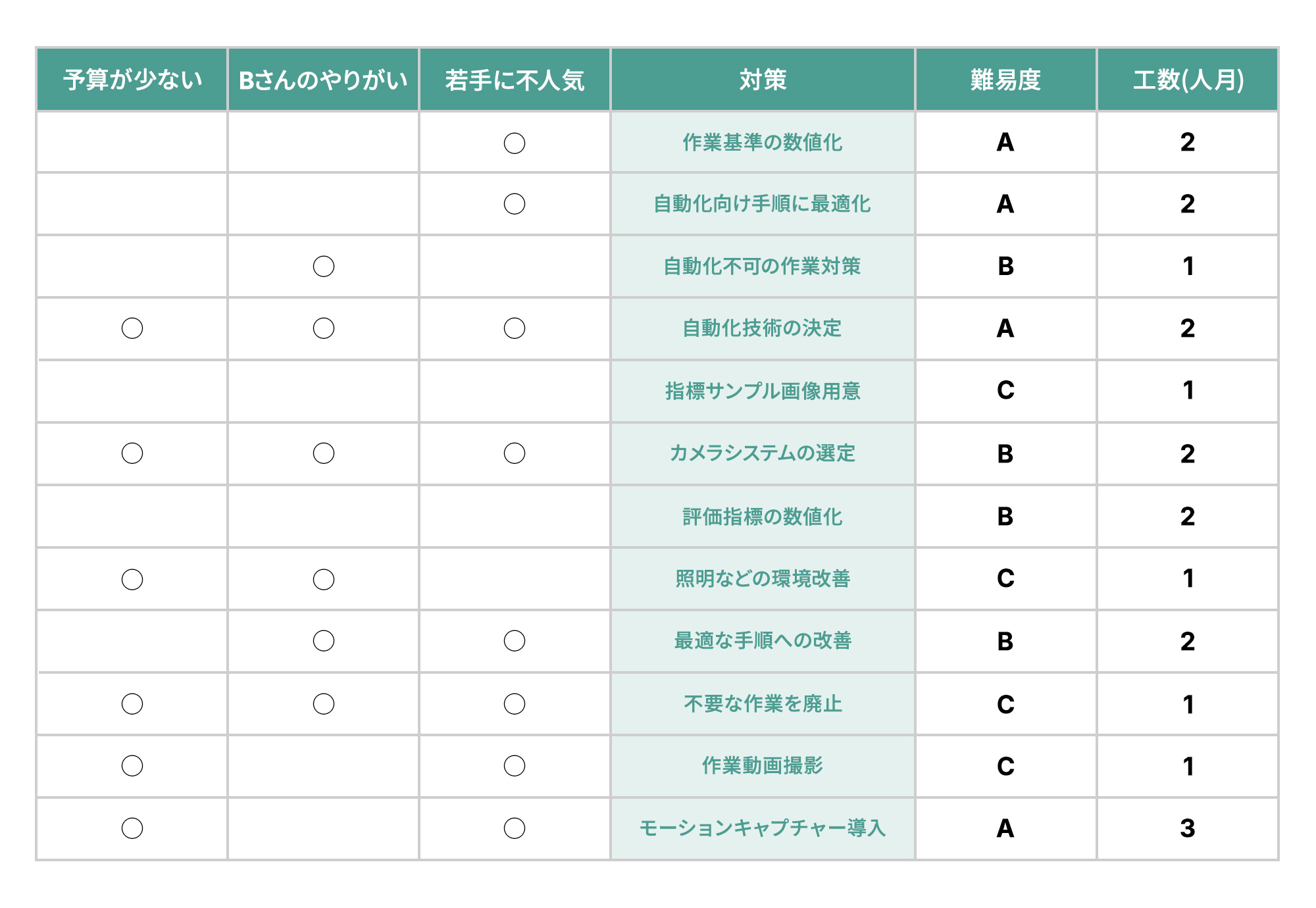Click 若手に不人気 circle in 作業動画撮影 row
This screenshot has height=908, width=1316.
point(515,766)
